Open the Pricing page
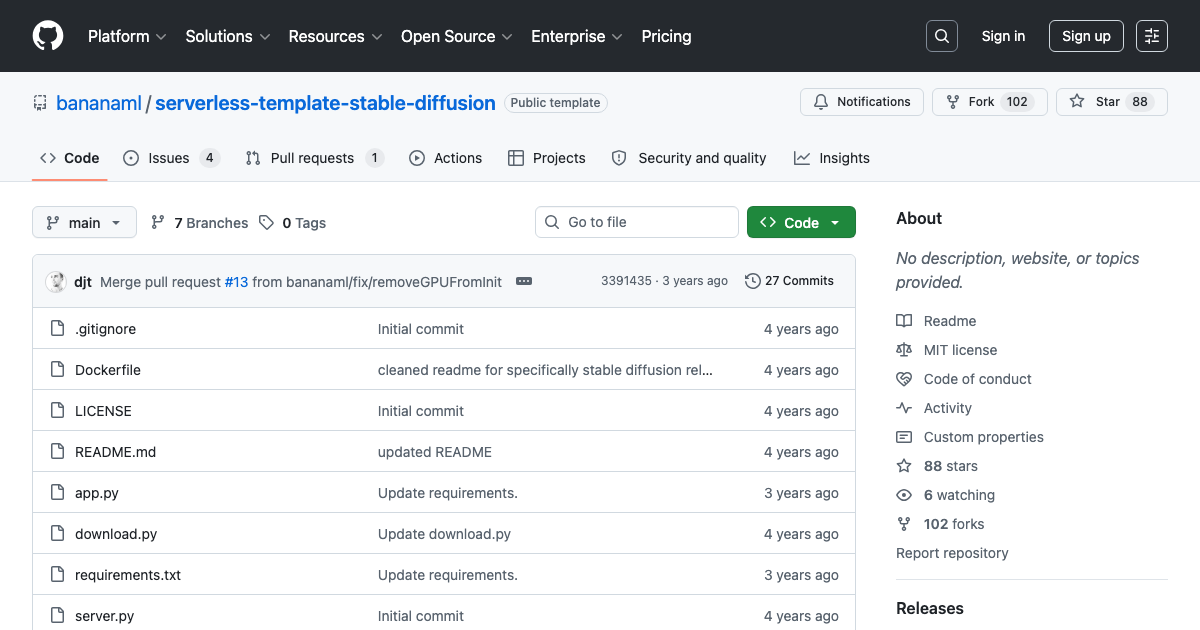 click(x=666, y=36)
